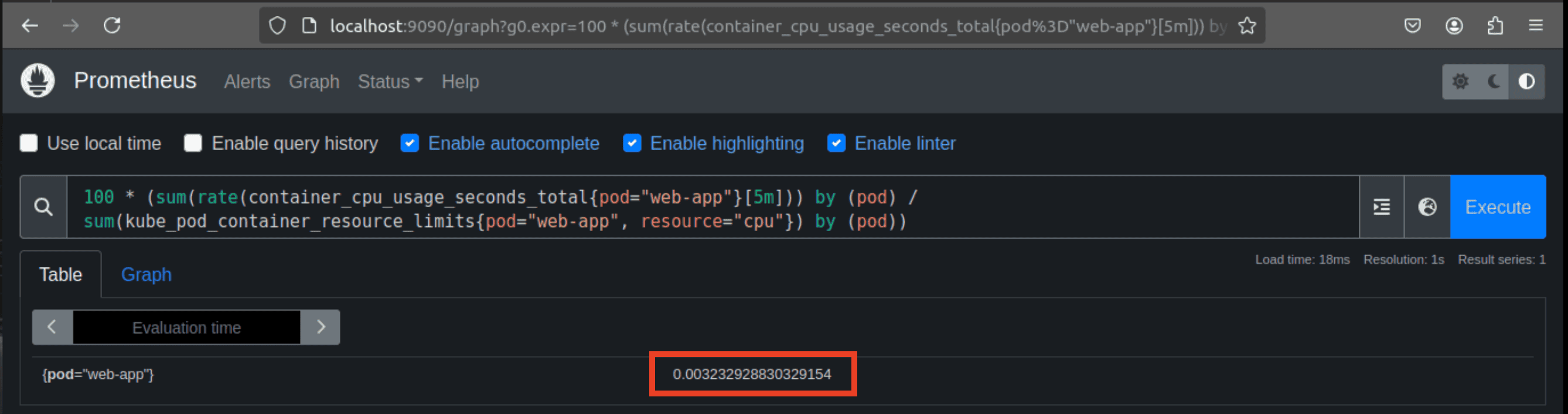Viewport: 1568px width, 414px height.
Task: Open browser extensions puzzle icon
Action: tap(1495, 26)
